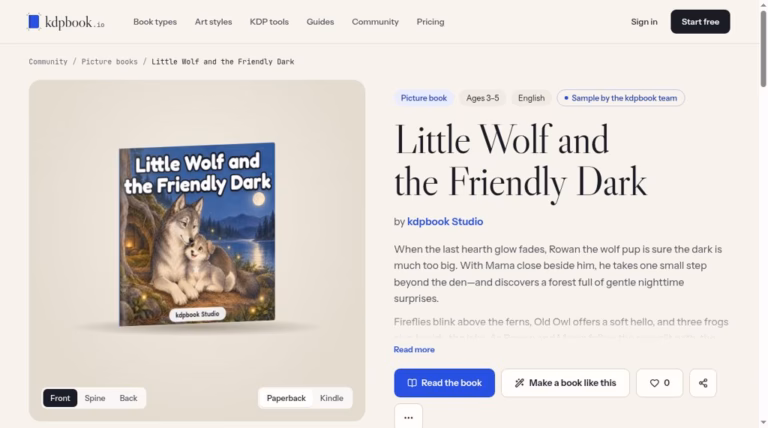Open the KDP tools menu
The height and width of the screenshot is (428, 768).
click(x=269, y=22)
